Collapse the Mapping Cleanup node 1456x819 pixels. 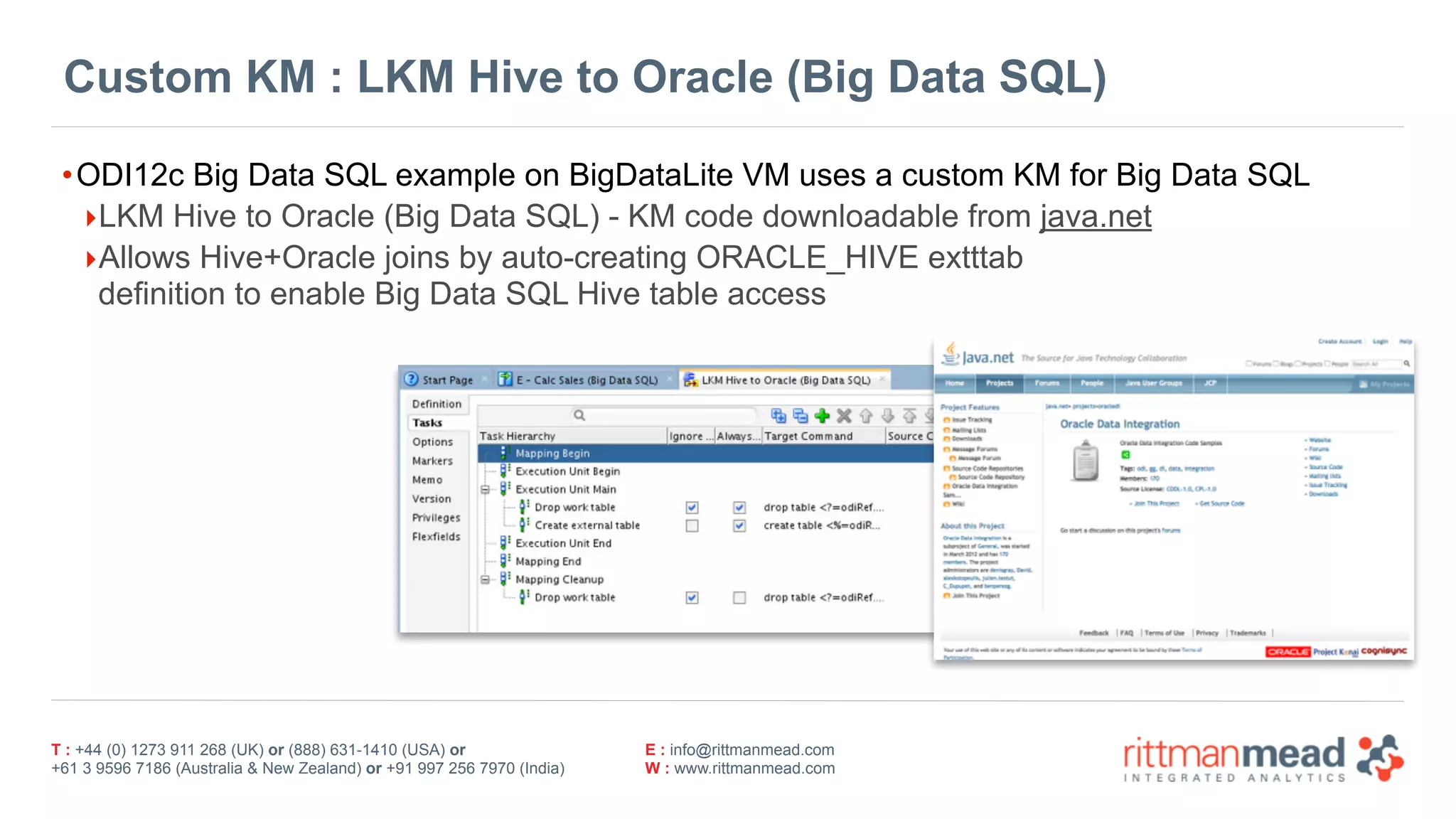click(x=485, y=580)
